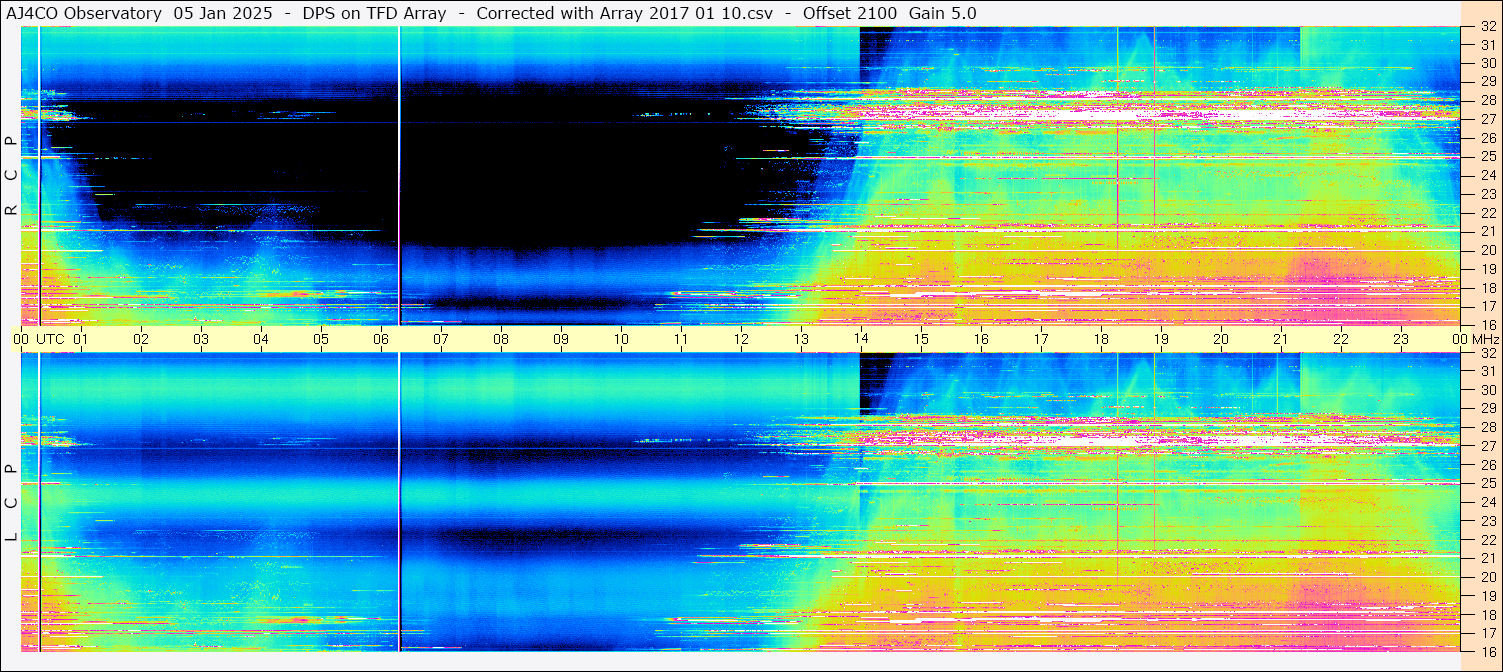Image resolution: width=1503 pixels, height=672 pixels.
Task: Select hour 04 on the UTC axis
Action: click(261, 339)
